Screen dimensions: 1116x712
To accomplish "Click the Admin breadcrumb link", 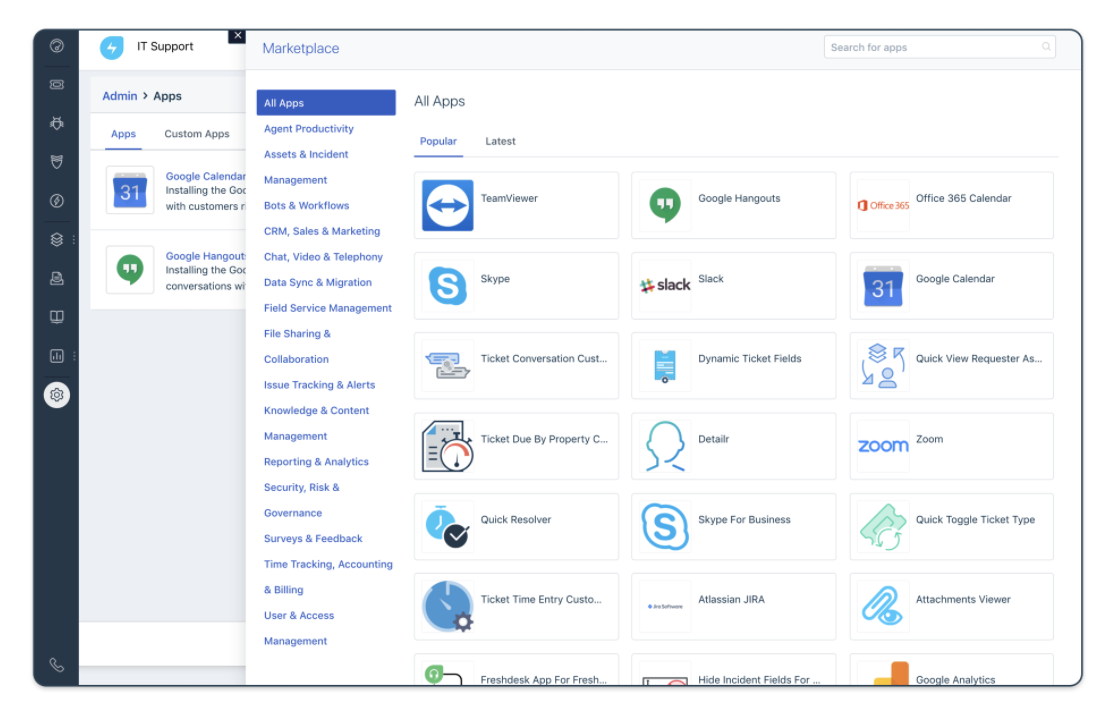I will 119,95.
